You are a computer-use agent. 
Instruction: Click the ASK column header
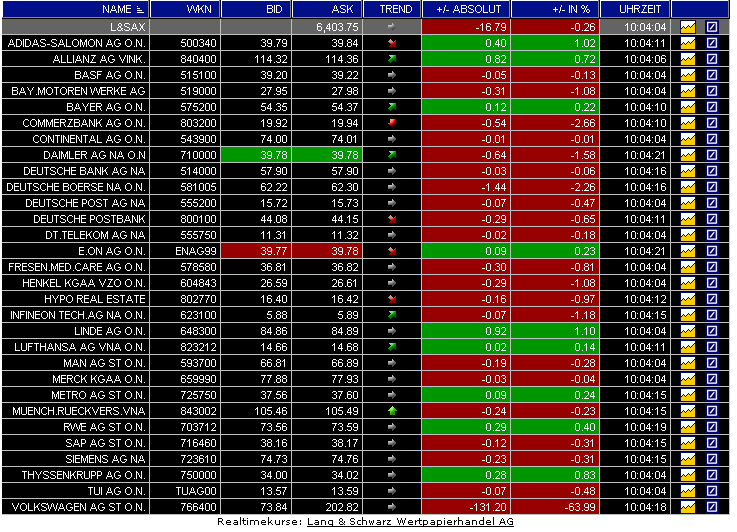click(x=327, y=9)
